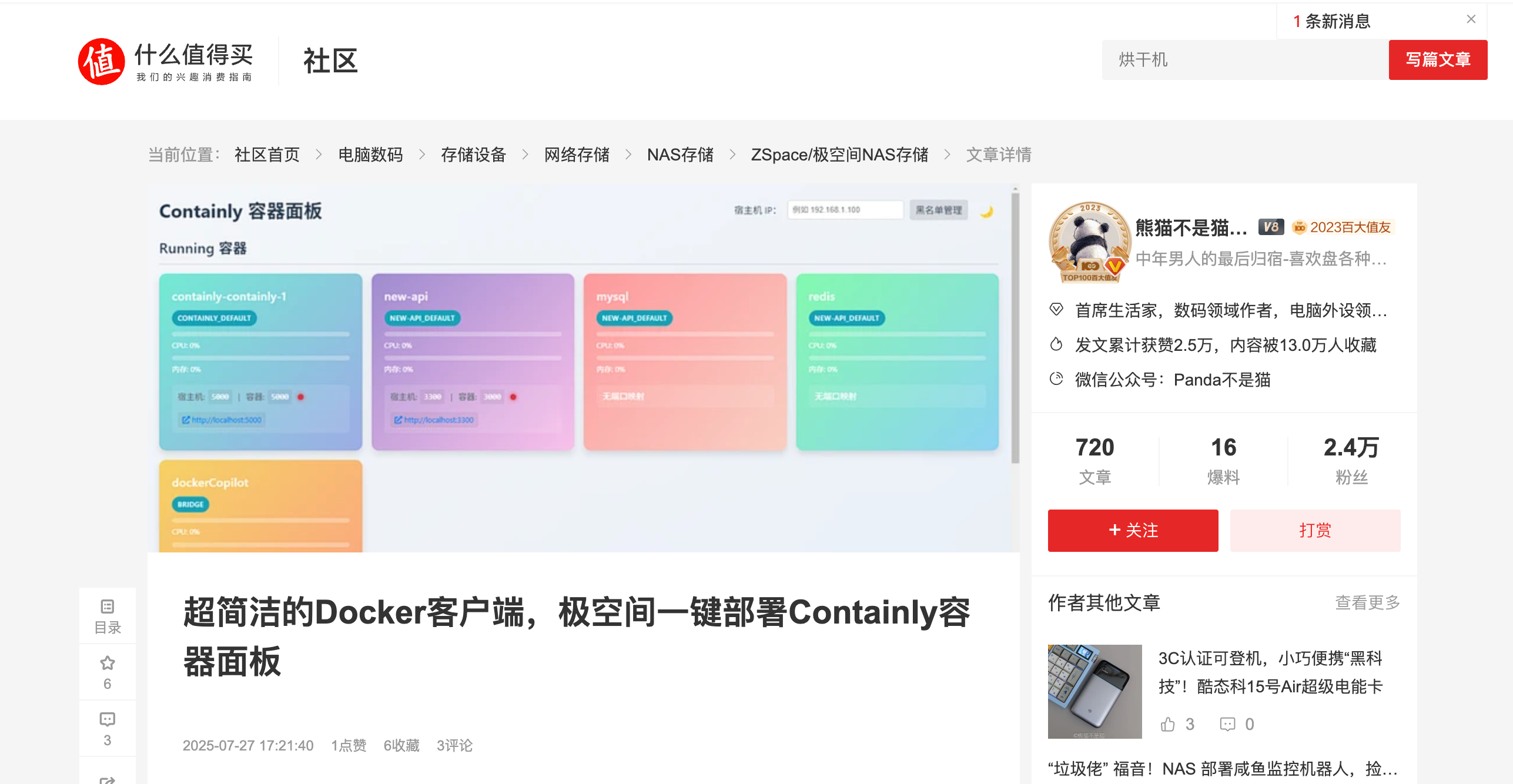Click 查看更多 for author's articles

click(x=1367, y=602)
